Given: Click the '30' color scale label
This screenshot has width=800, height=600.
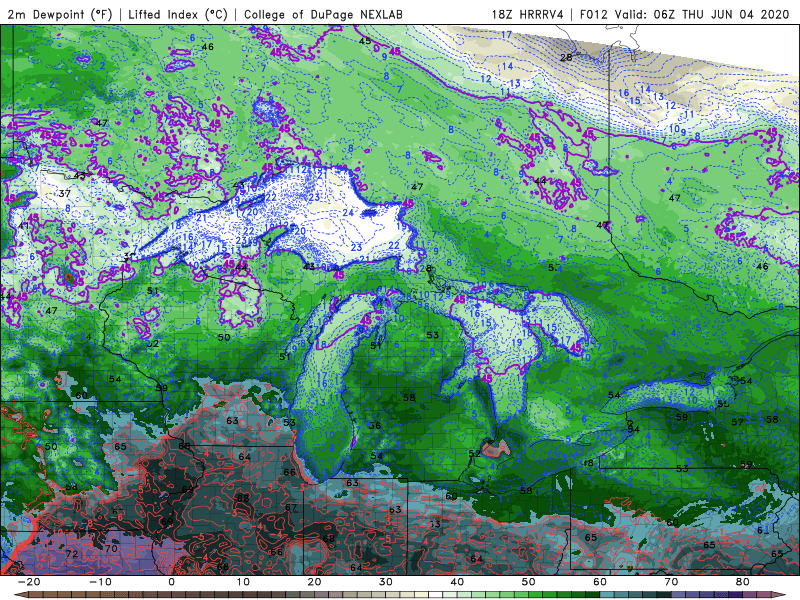Looking at the screenshot, I should tap(386, 582).
